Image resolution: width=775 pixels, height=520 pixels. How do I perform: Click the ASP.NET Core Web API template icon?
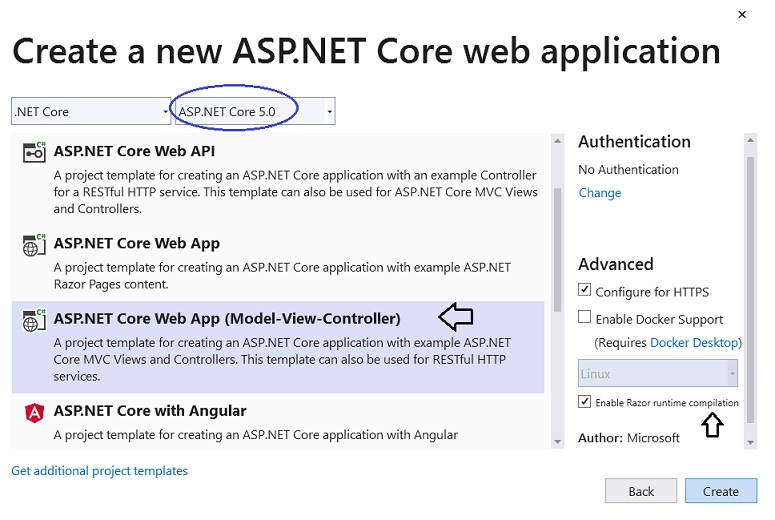(34, 152)
